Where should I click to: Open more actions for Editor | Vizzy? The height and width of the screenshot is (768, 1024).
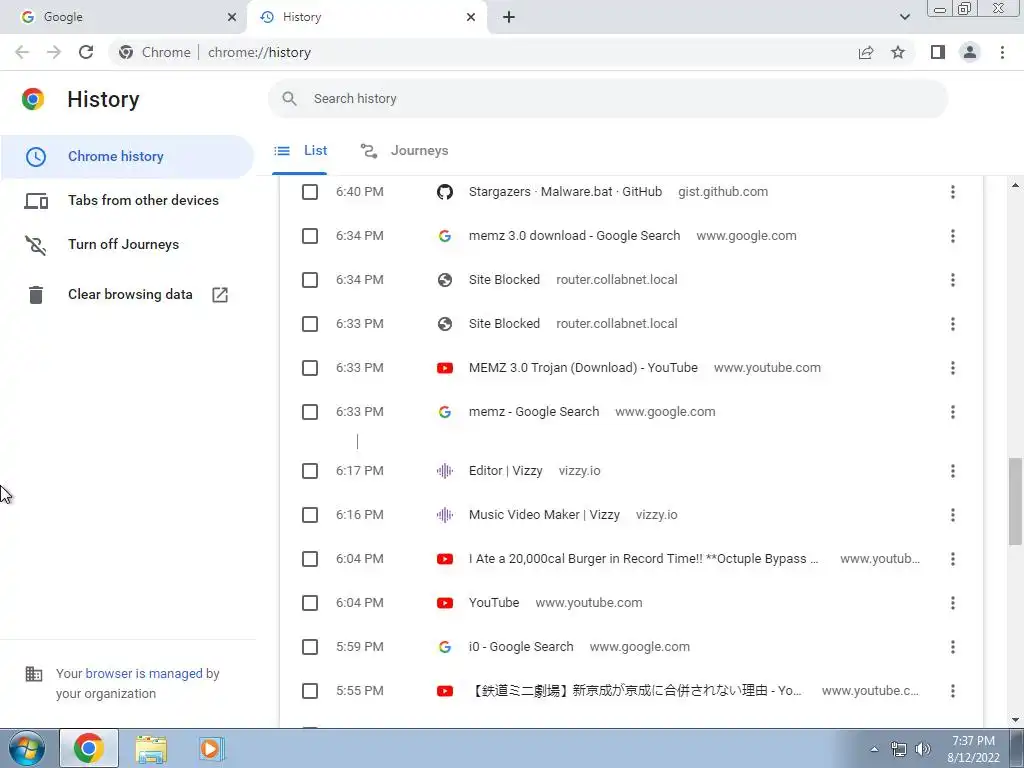(953, 471)
